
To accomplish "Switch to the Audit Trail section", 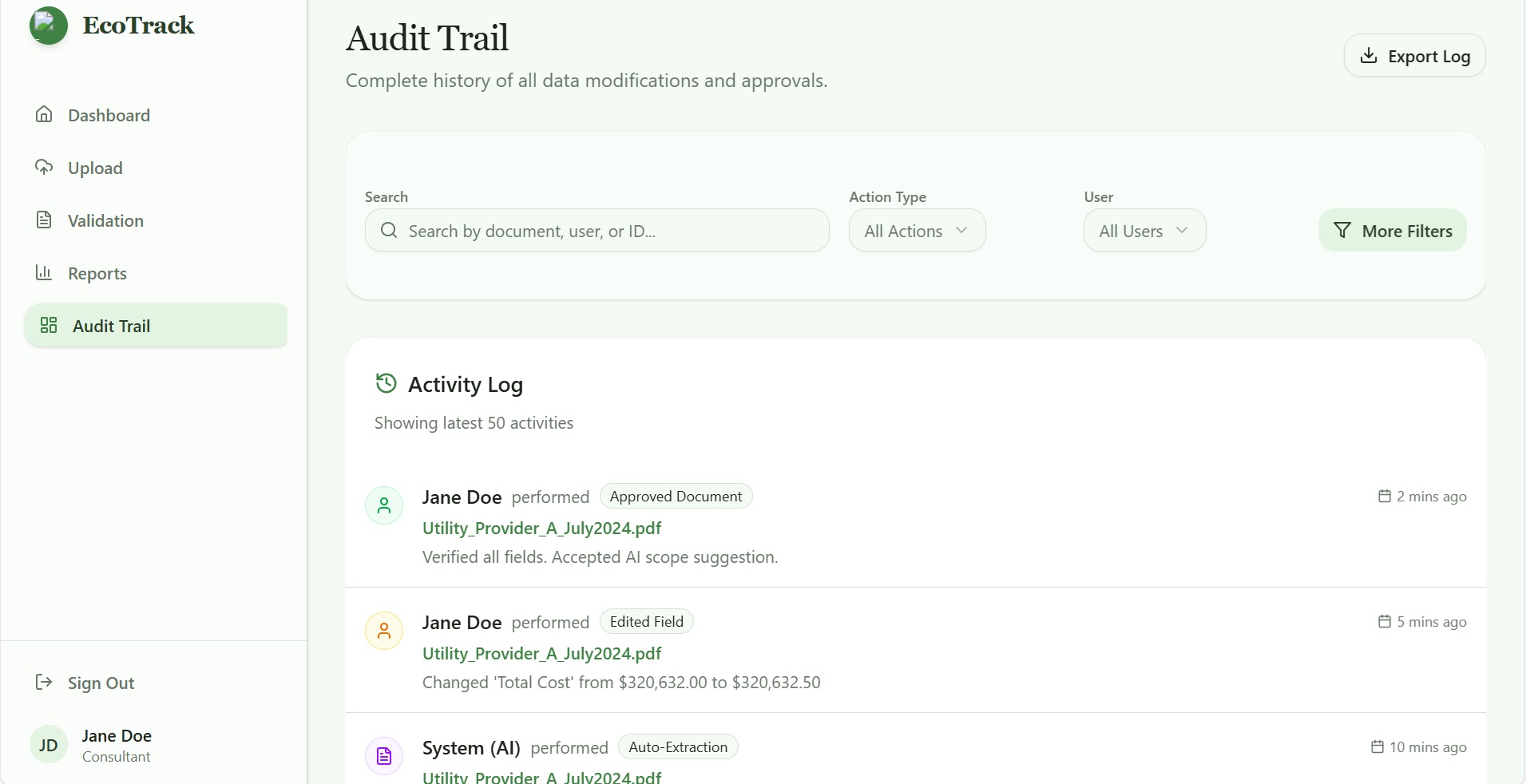I will [112, 325].
